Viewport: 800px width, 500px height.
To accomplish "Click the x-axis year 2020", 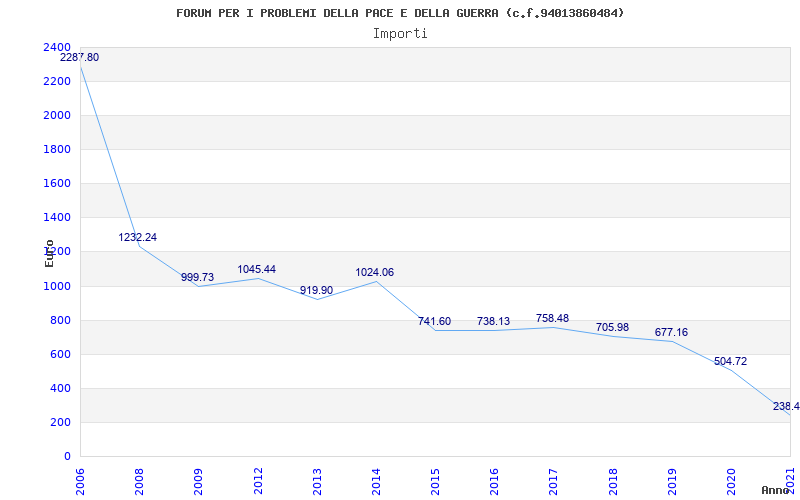I will pos(732,482).
